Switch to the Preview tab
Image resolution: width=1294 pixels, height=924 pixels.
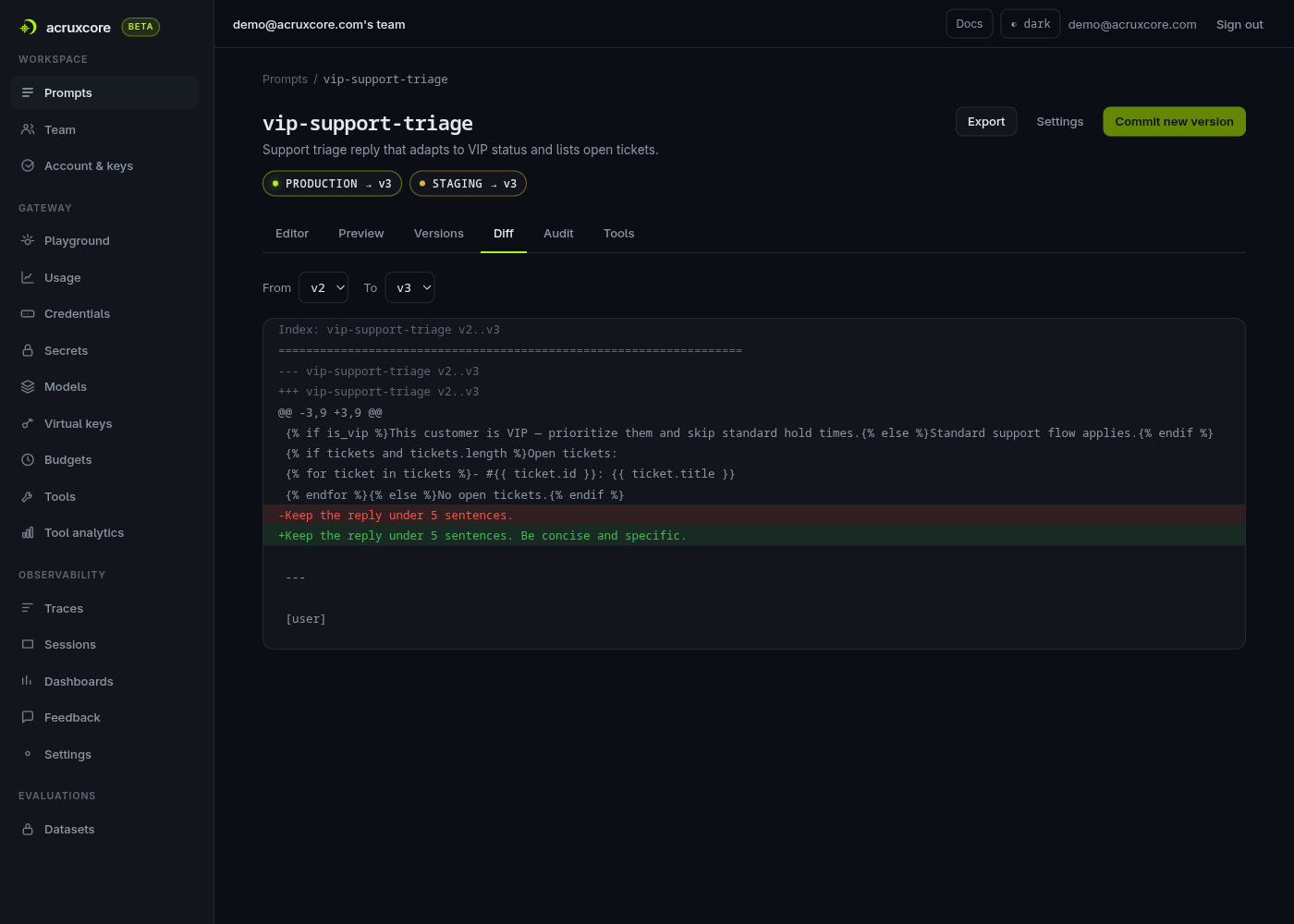pyautogui.click(x=361, y=234)
